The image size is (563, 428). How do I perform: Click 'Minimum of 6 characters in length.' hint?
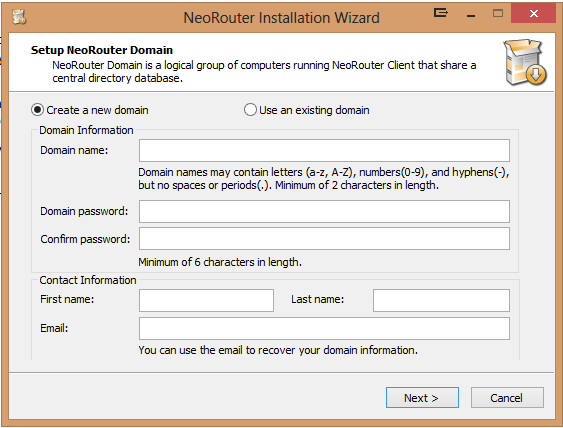click(x=220, y=262)
